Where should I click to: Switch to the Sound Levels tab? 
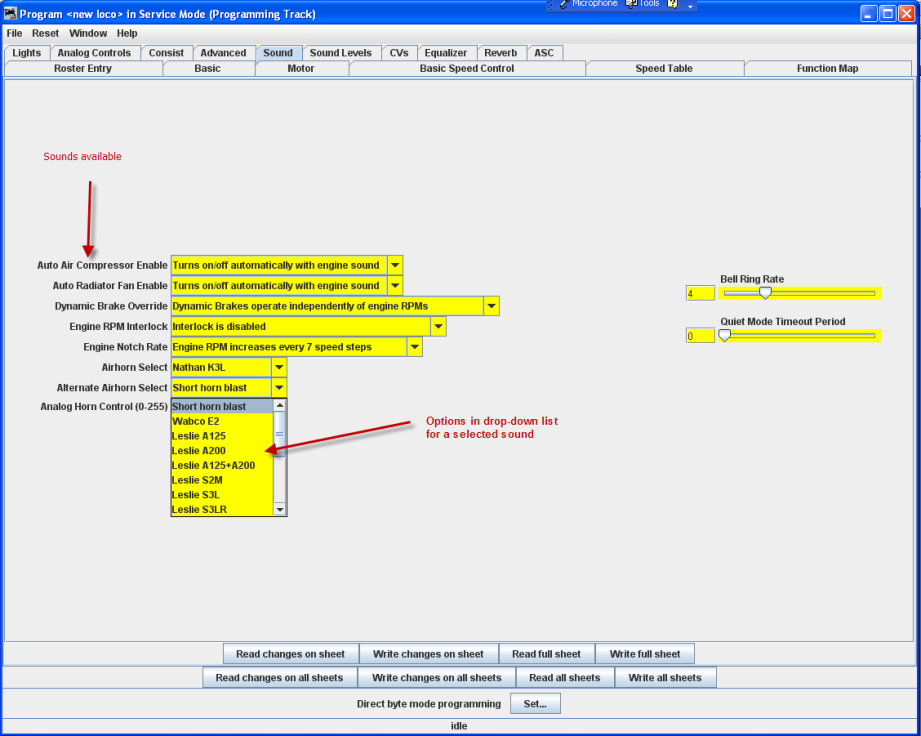340,53
